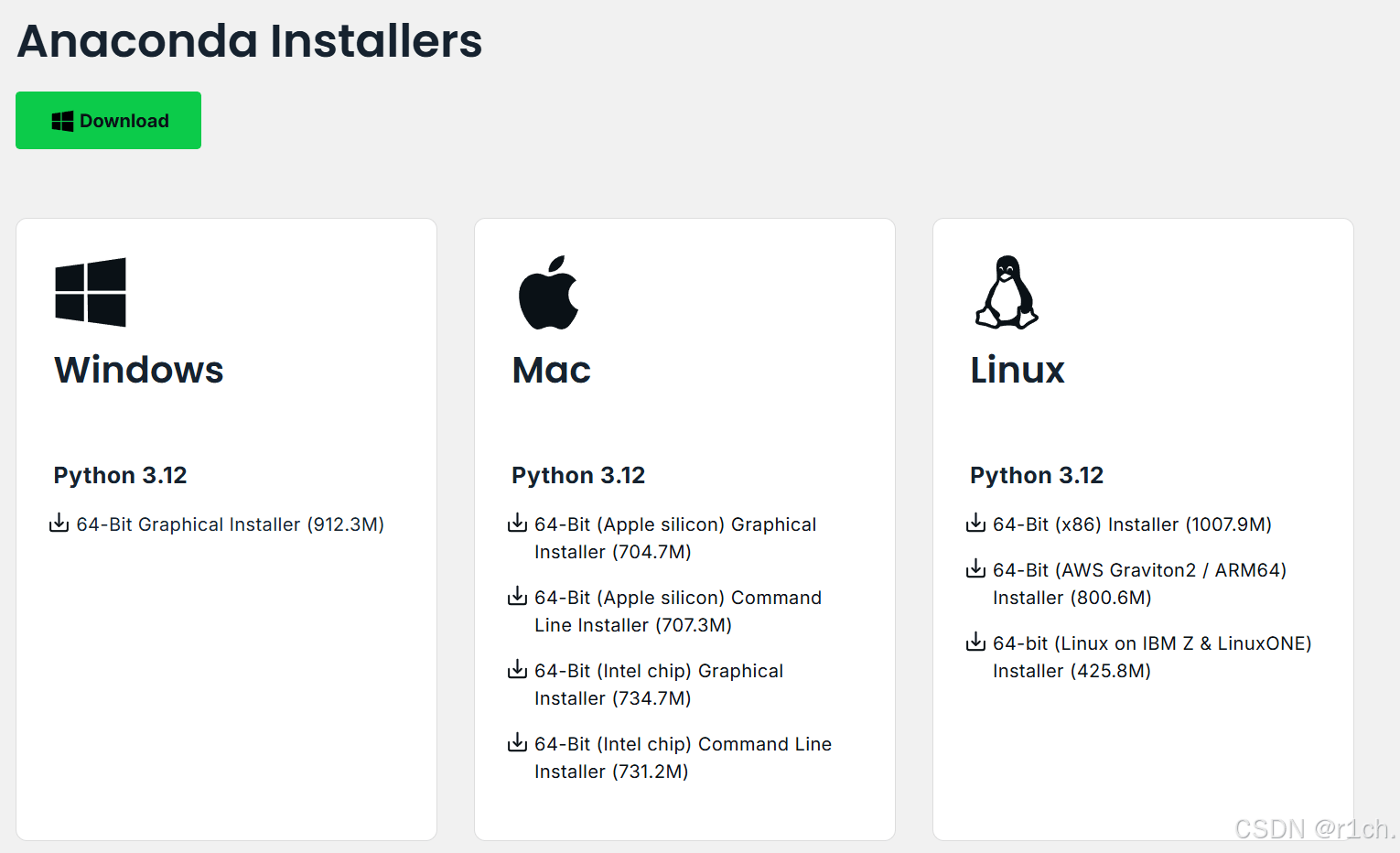Viewport: 1400px width, 853px height.
Task: Click download icon beside Apple silicon Graphical Installer
Action: click(517, 524)
